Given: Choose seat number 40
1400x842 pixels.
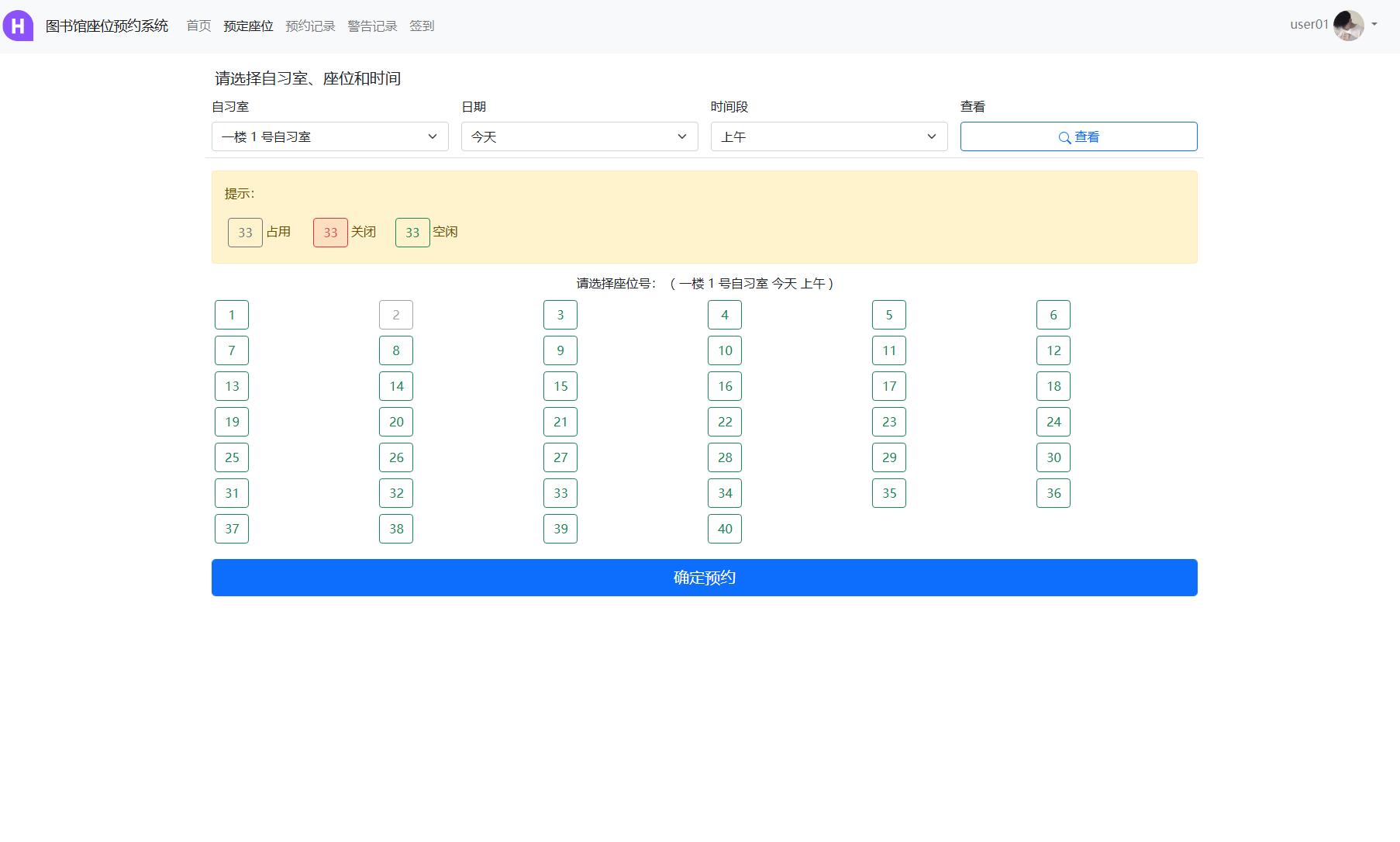Looking at the screenshot, I should [x=725, y=529].
